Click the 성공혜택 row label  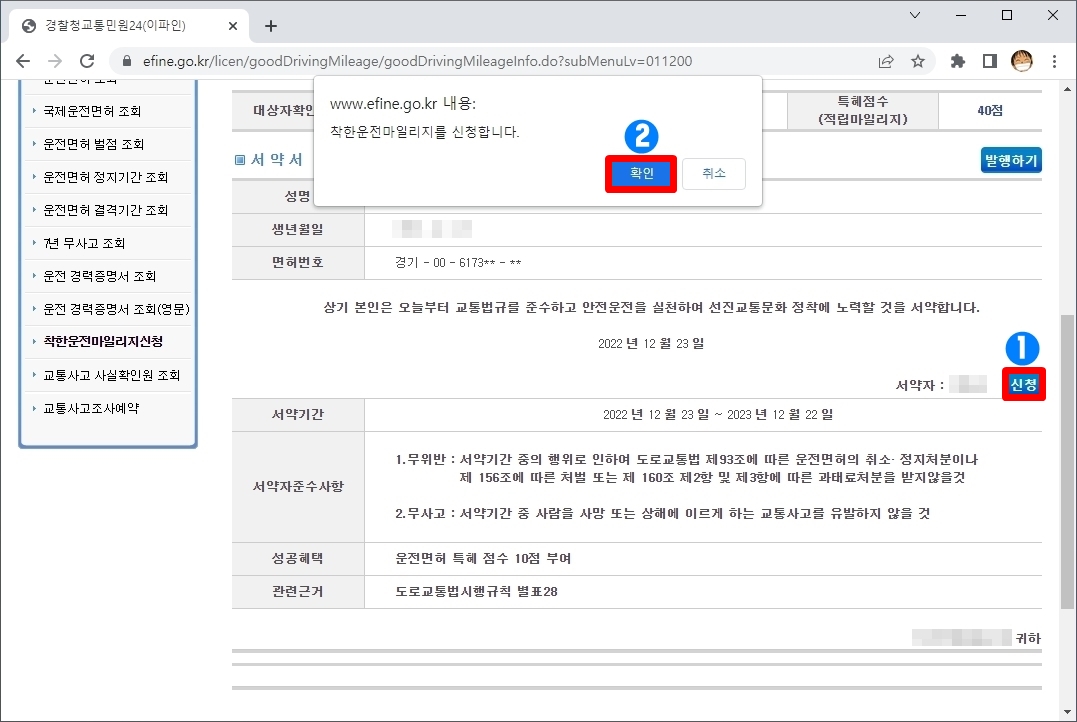click(297, 559)
